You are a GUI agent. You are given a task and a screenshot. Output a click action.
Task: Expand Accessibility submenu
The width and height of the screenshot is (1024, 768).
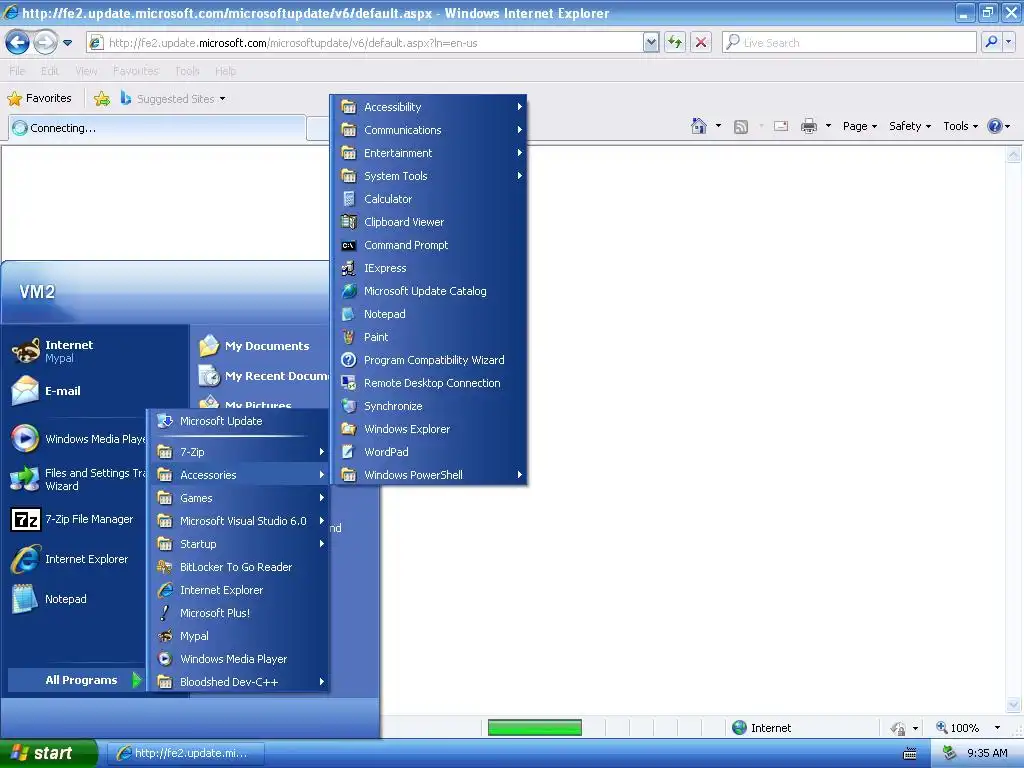pyautogui.click(x=428, y=107)
